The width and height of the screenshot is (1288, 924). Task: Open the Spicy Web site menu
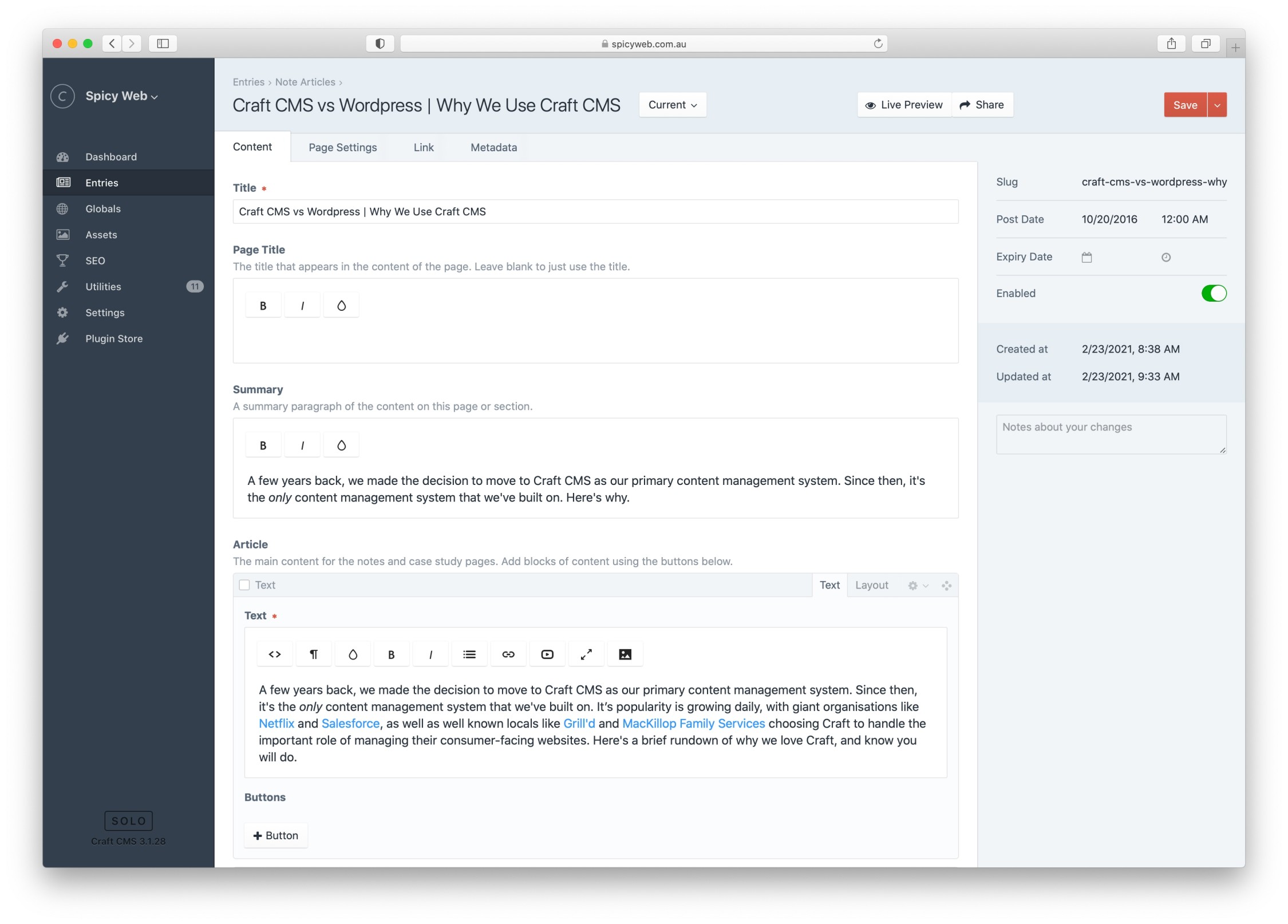point(121,96)
